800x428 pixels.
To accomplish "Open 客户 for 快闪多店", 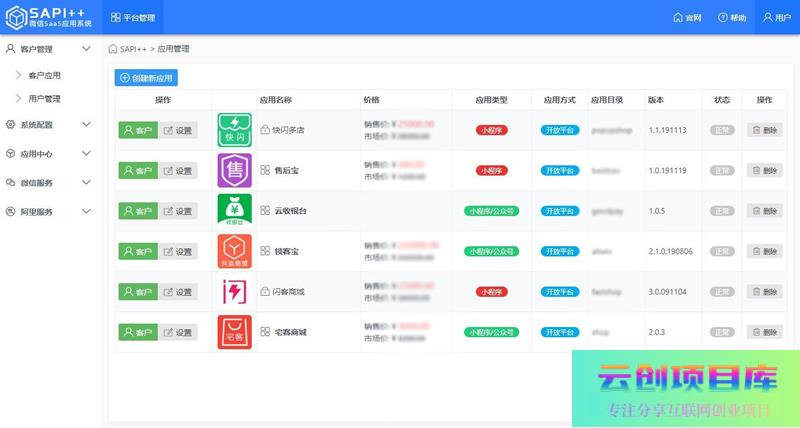I will pos(138,130).
